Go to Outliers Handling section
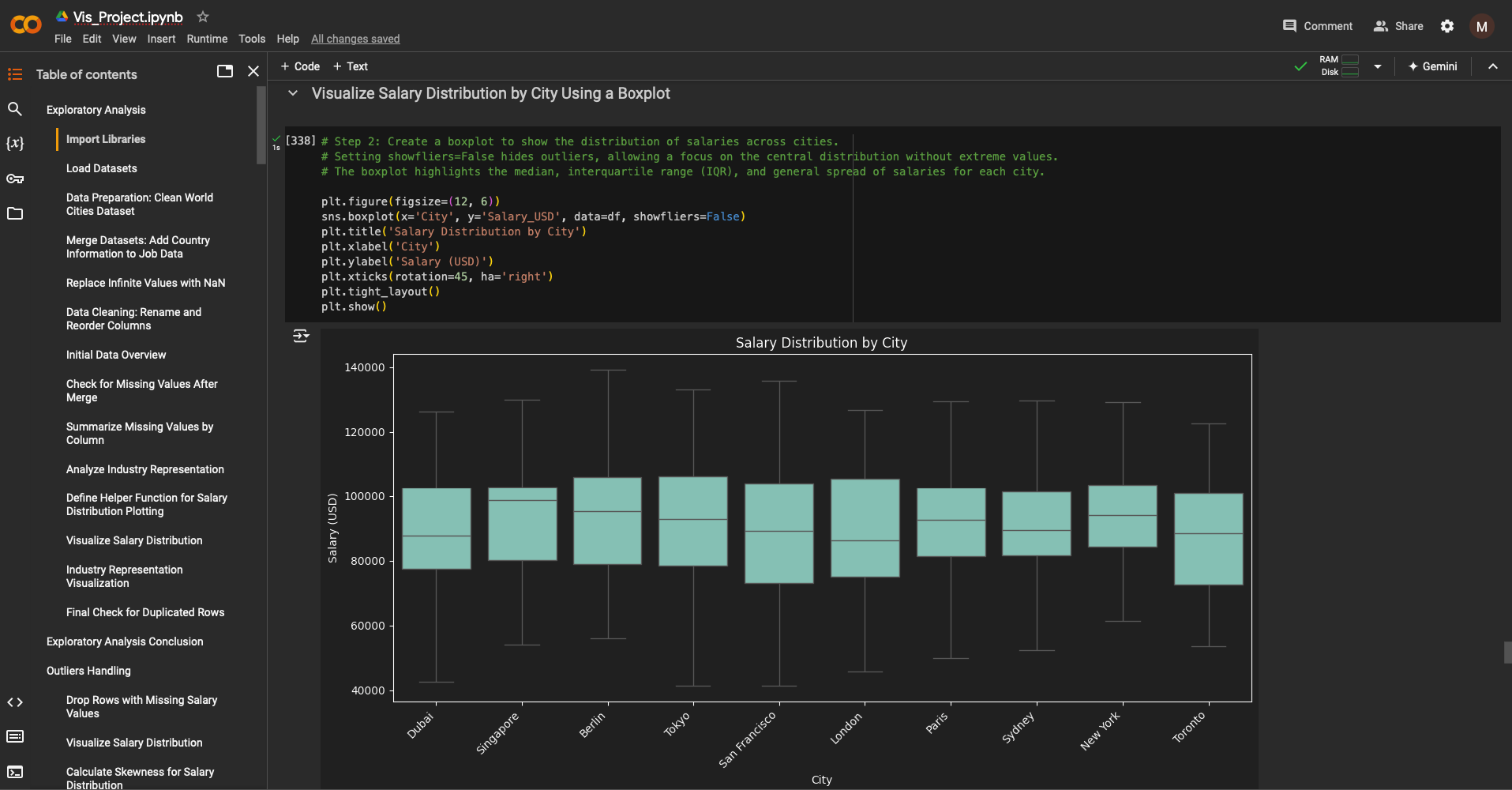Image resolution: width=1512 pixels, height=790 pixels. point(88,671)
